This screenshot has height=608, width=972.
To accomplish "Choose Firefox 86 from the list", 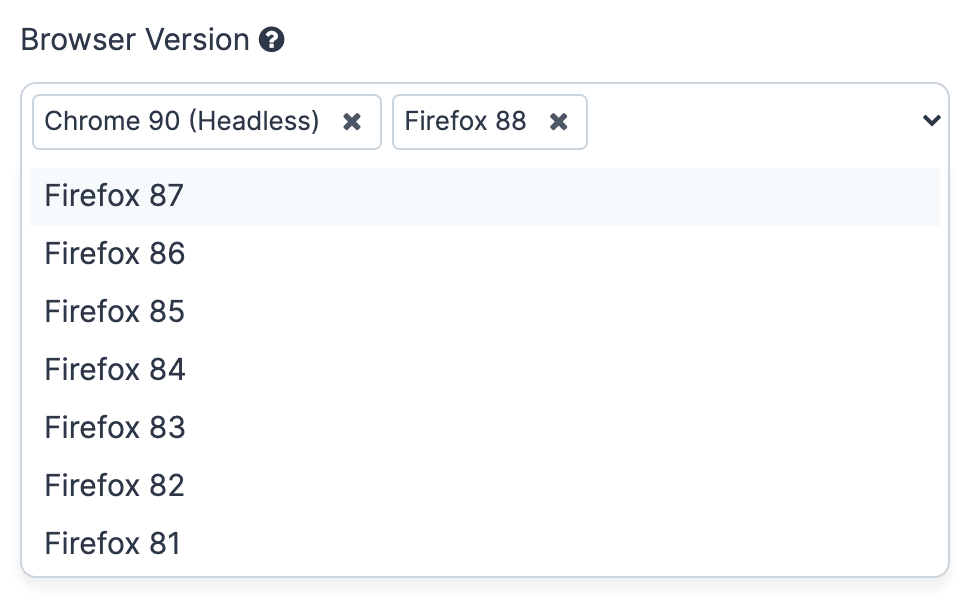I will click(x=114, y=254).
